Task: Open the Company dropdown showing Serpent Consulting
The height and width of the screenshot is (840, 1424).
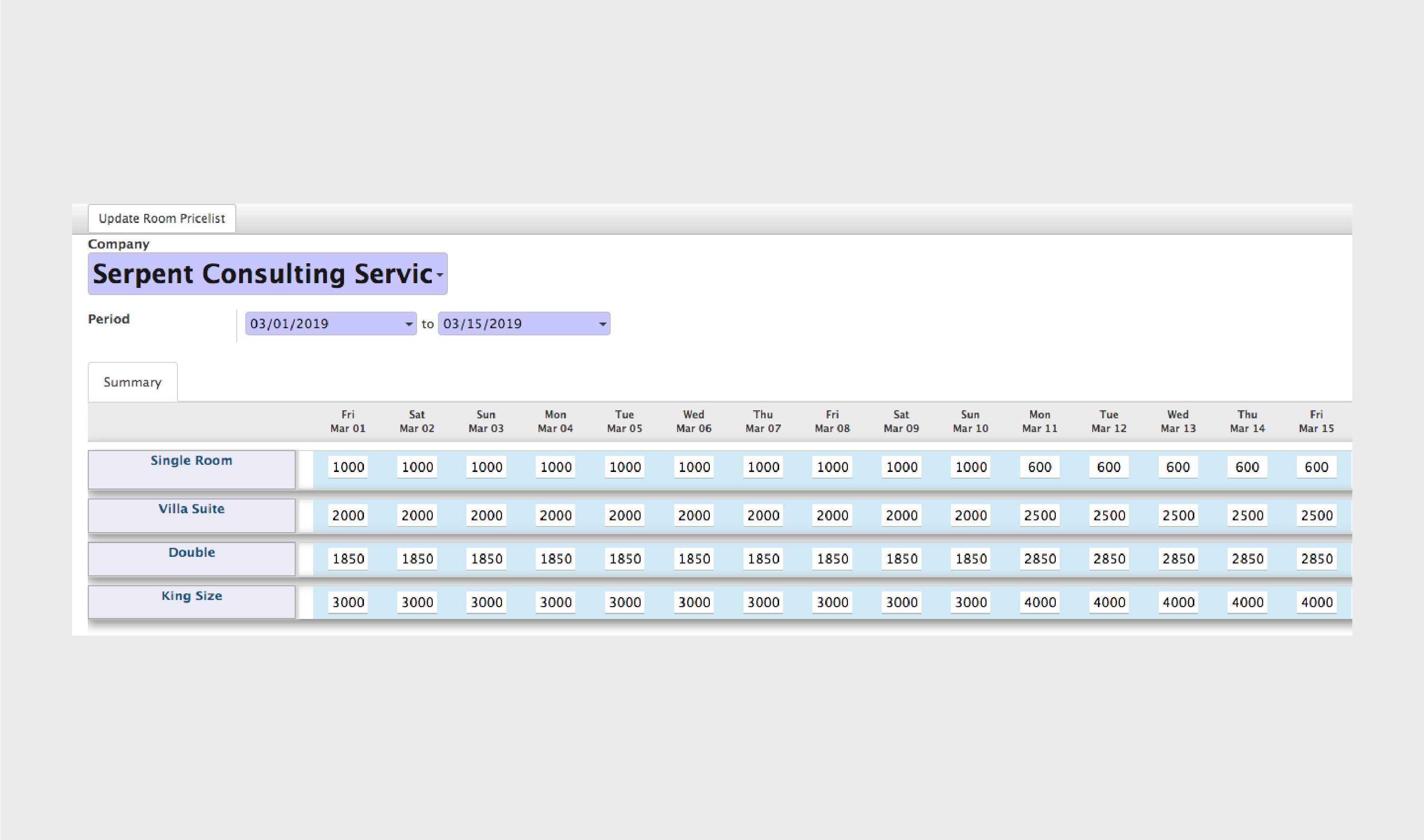Action: pos(267,274)
